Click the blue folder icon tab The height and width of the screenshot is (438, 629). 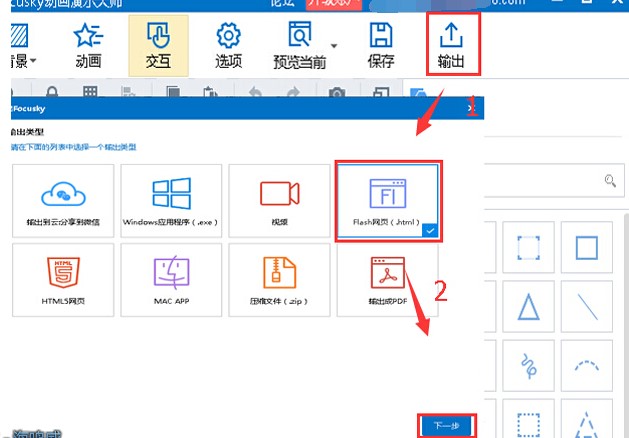pyautogui.click(x=418, y=92)
